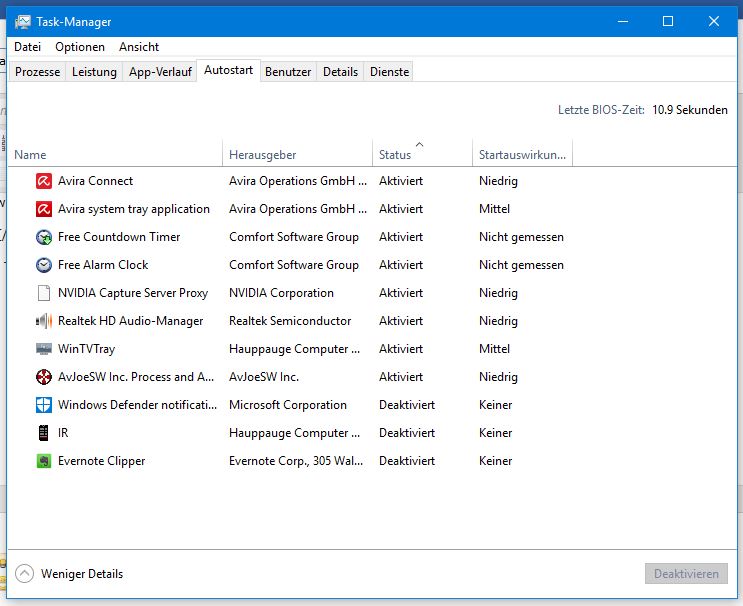Sort by the Startauswirkungen column header
The image size is (743, 606).
(522, 154)
